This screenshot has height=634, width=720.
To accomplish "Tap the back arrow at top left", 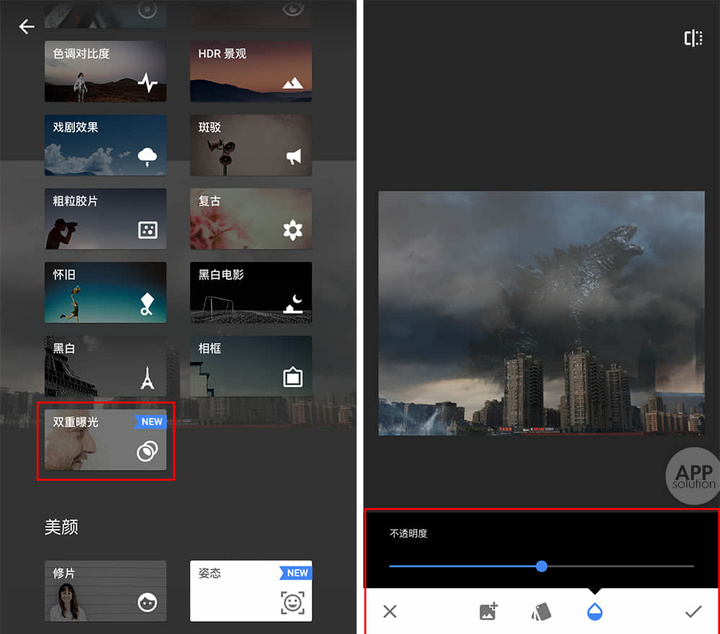I will (27, 27).
